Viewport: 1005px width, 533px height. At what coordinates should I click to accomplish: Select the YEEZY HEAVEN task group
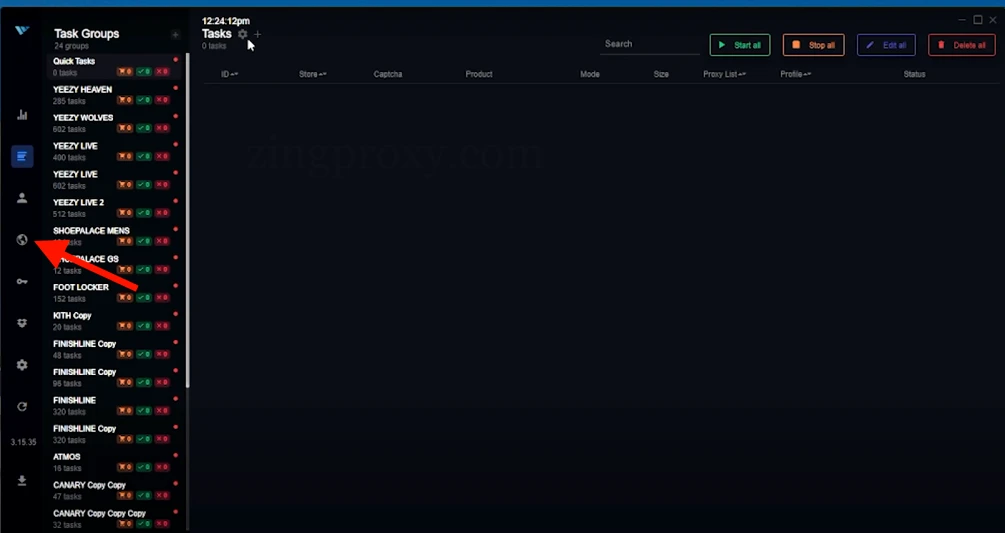tap(115, 95)
